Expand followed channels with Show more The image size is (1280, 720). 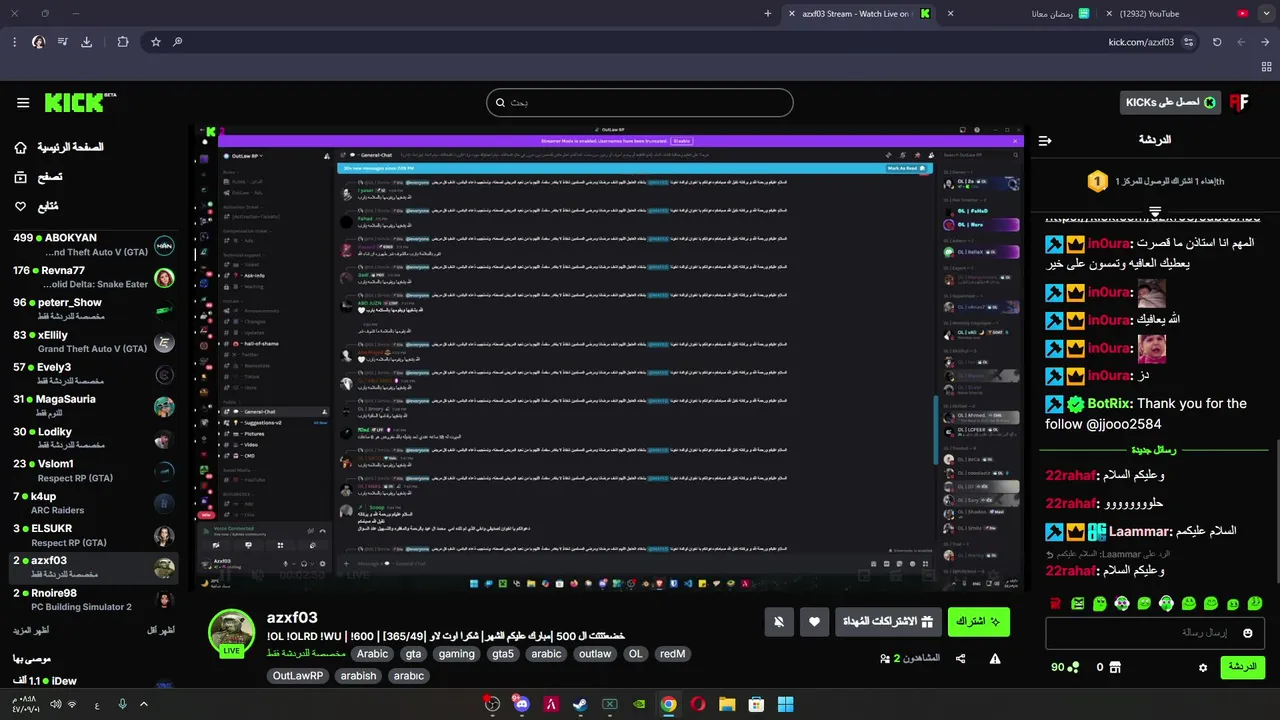[31, 631]
